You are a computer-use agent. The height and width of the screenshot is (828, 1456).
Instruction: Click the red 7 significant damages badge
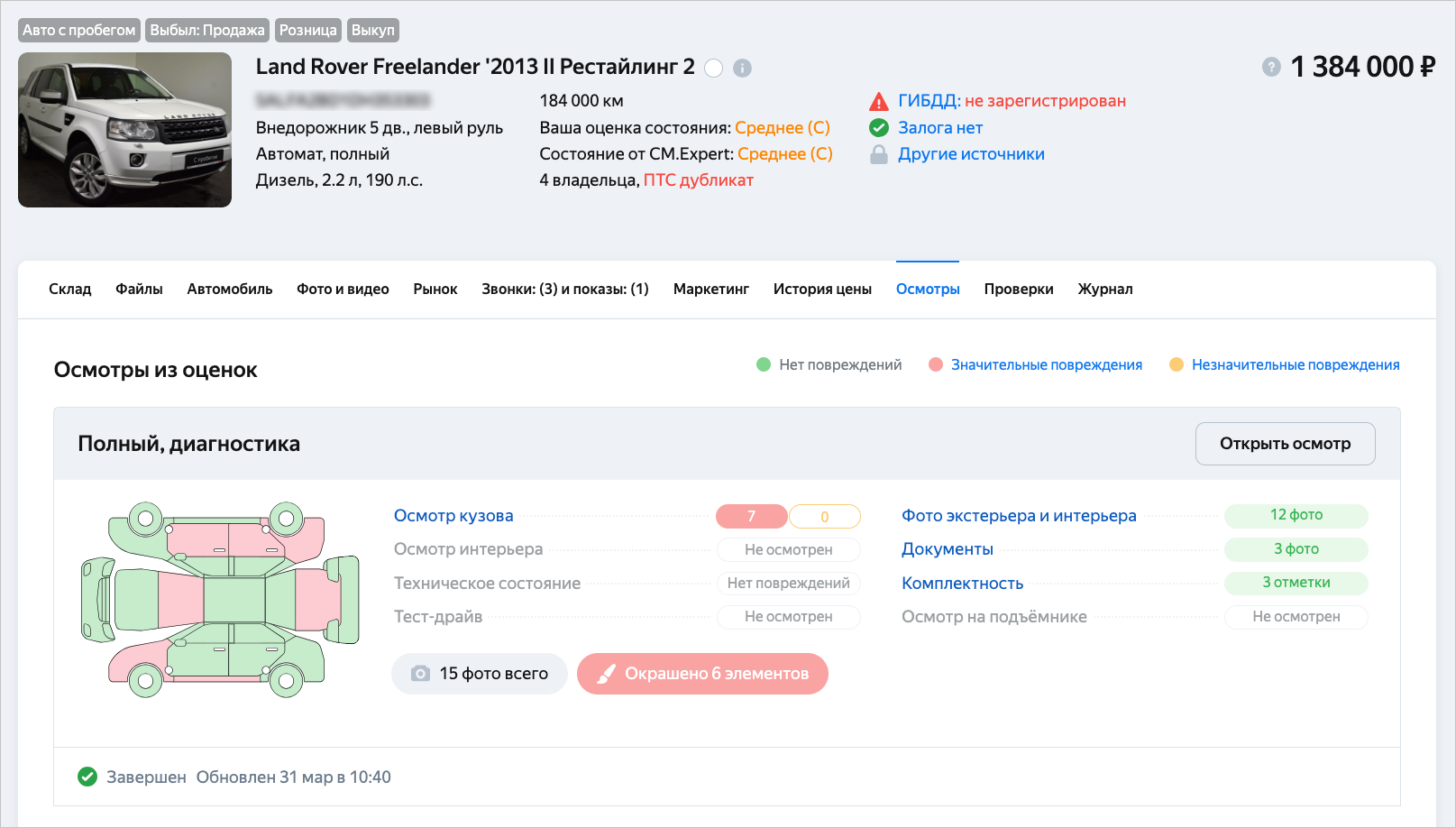(752, 516)
